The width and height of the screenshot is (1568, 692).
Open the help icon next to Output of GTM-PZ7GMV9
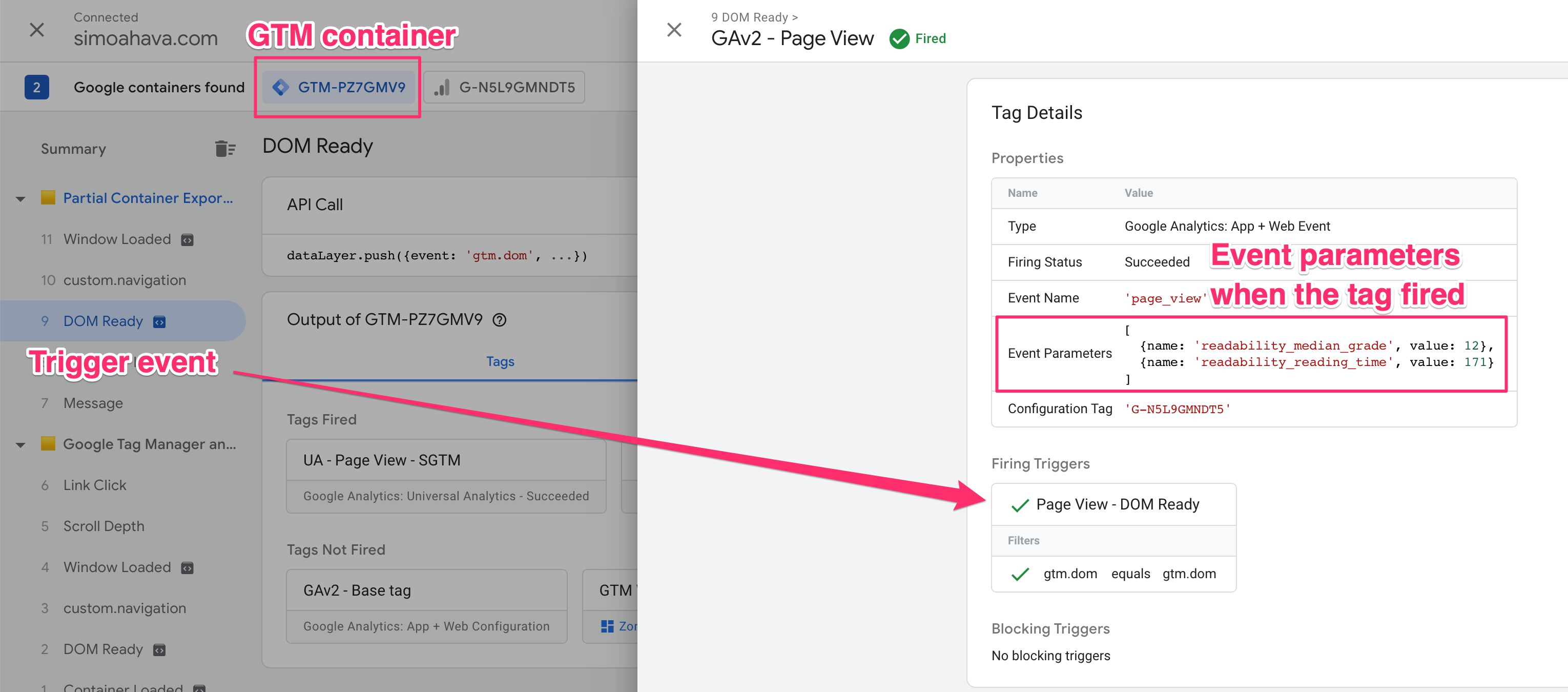pos(499,320)
